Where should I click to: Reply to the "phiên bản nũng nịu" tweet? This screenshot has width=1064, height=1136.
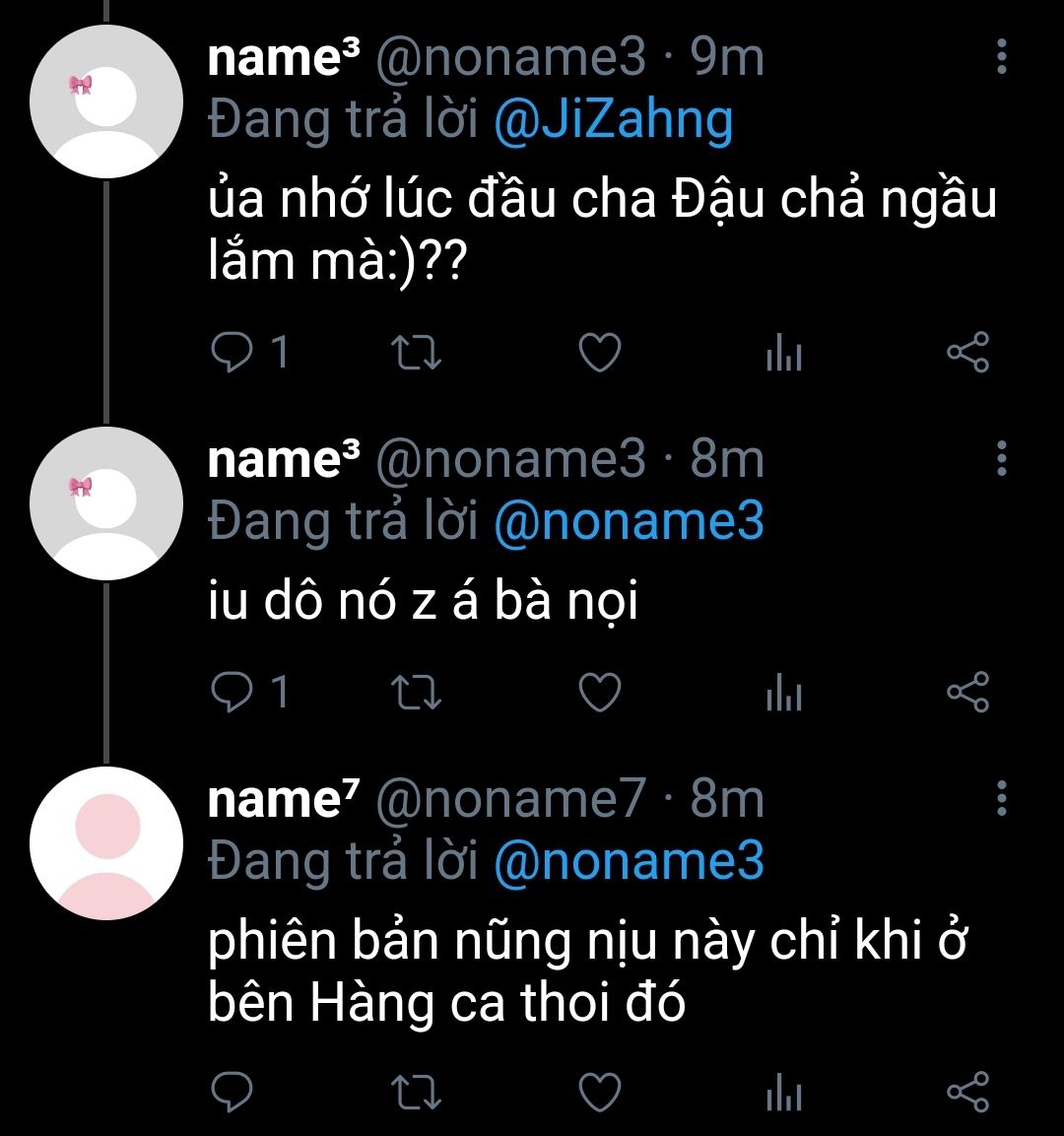pos(233,1091)
